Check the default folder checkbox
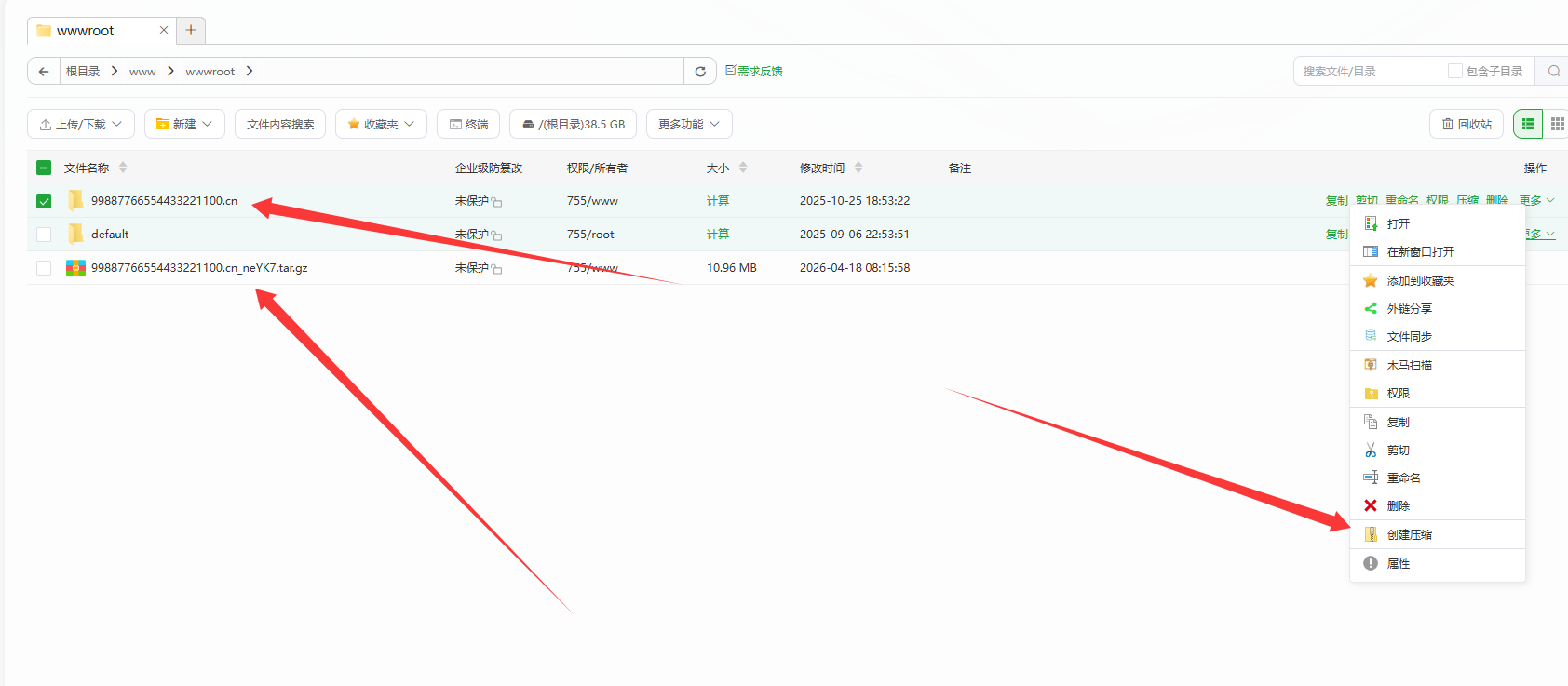This screenshot has height=686, width=1568. 44,235
